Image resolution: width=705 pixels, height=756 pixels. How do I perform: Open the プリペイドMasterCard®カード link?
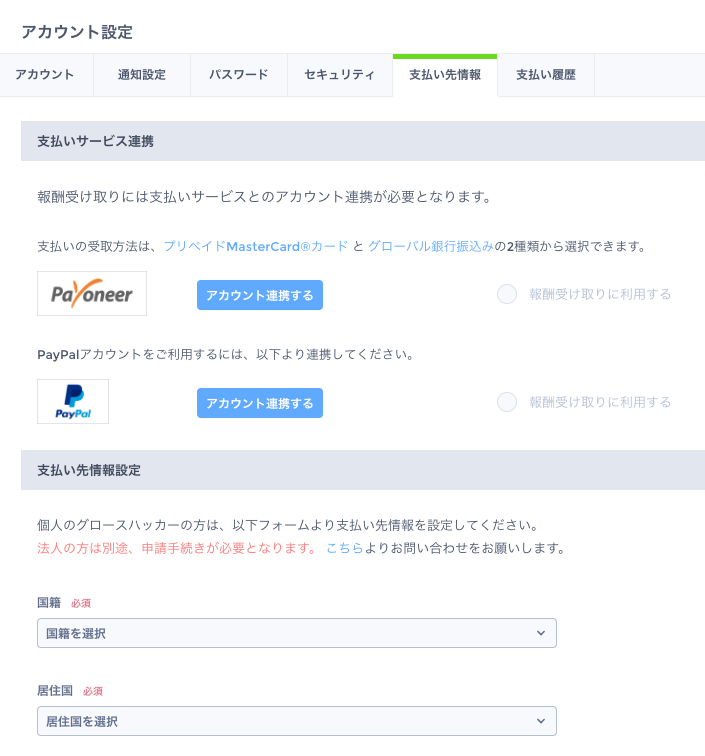256,247
